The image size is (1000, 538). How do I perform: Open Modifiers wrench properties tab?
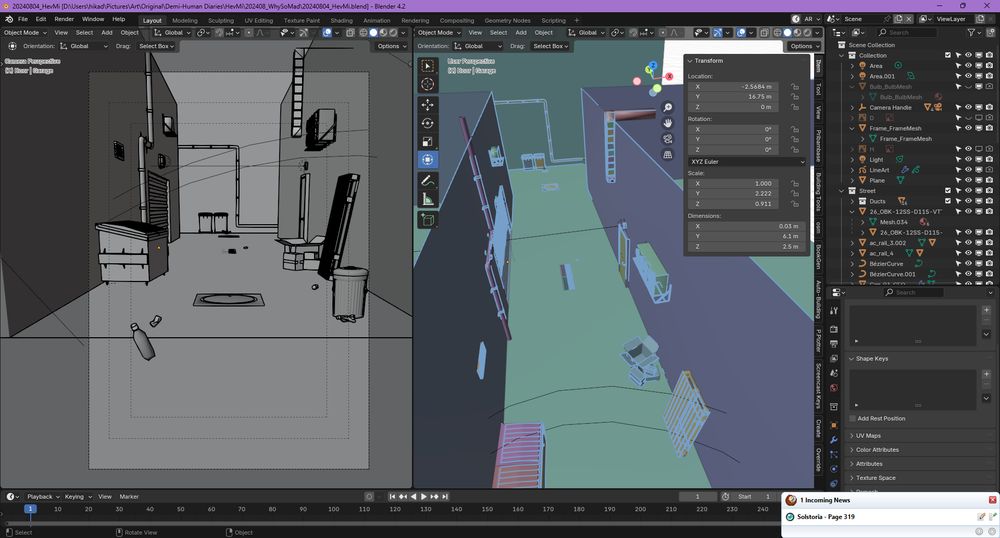[834, 440]
